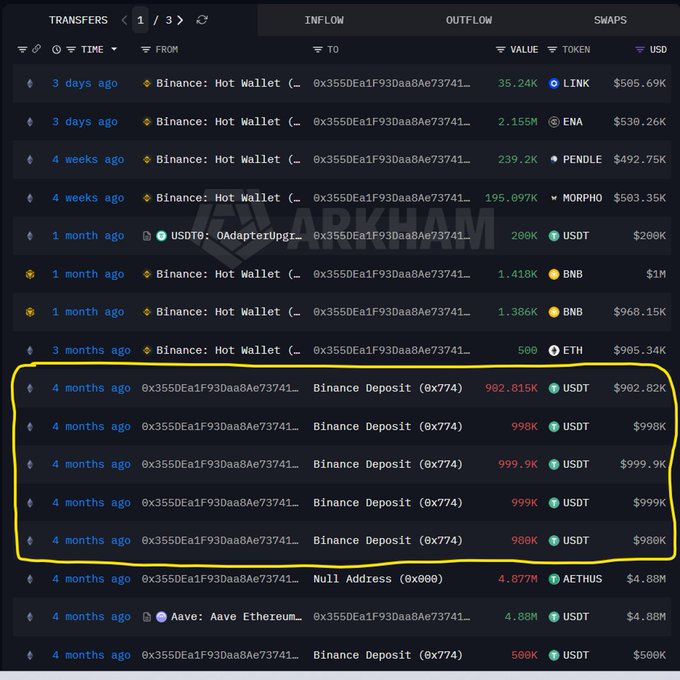The width and height of the screenshot is (680, 680).
Task: Toggle the clock time format icon
Action: click(x=56, y=49)
